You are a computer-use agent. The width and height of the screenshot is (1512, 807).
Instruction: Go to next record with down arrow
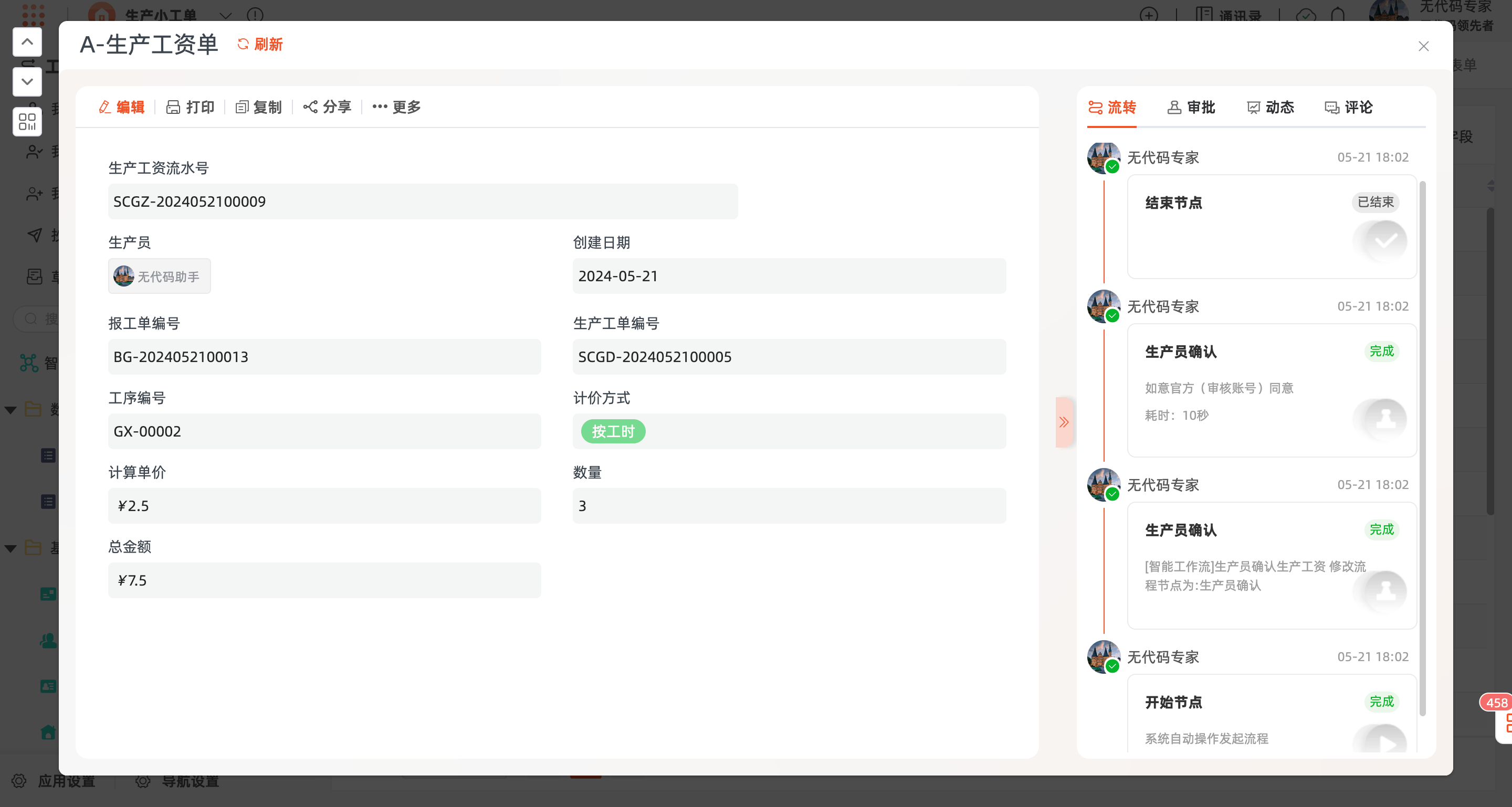[27, 81]
